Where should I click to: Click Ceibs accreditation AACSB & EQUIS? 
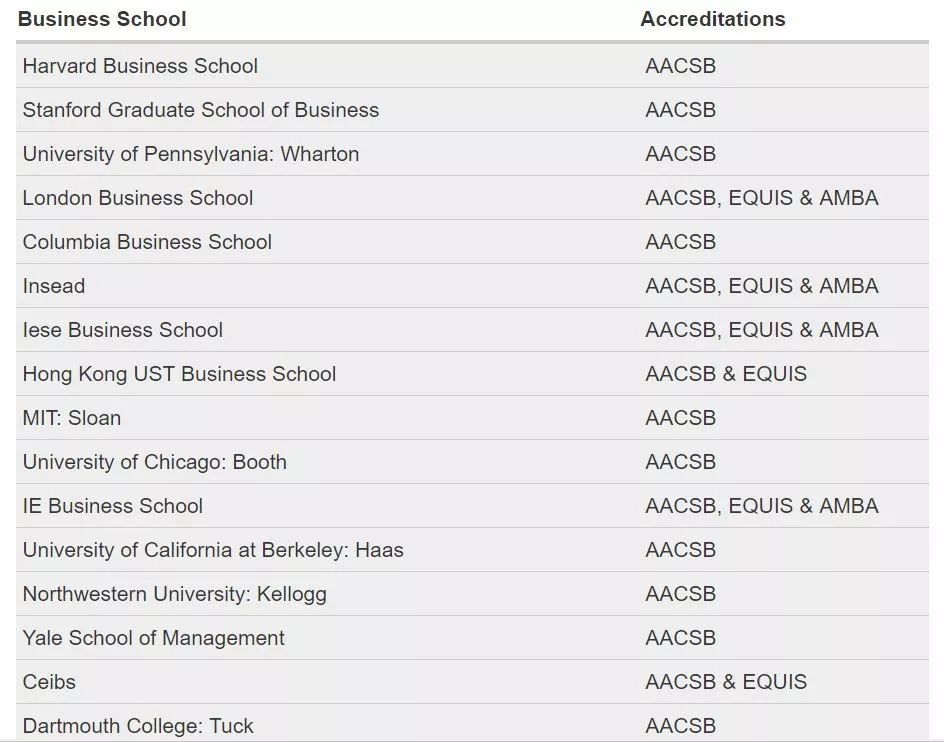click(726, 682)
